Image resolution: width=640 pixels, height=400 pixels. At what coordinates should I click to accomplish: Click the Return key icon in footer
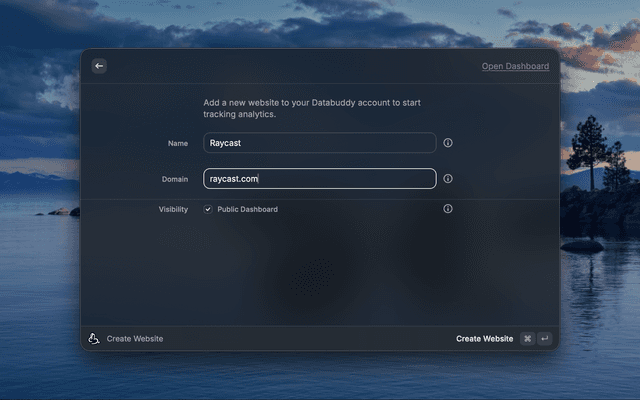point(544,339)
